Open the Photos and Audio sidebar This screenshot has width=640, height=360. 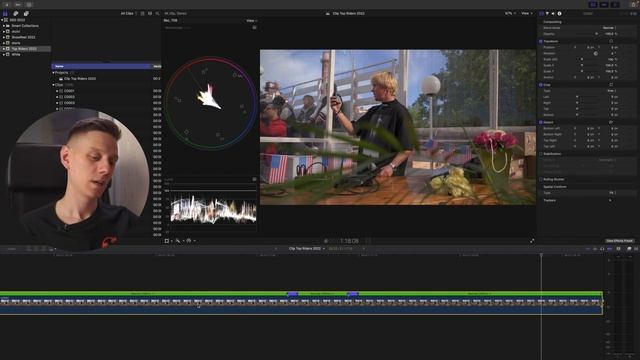(16, 13)
